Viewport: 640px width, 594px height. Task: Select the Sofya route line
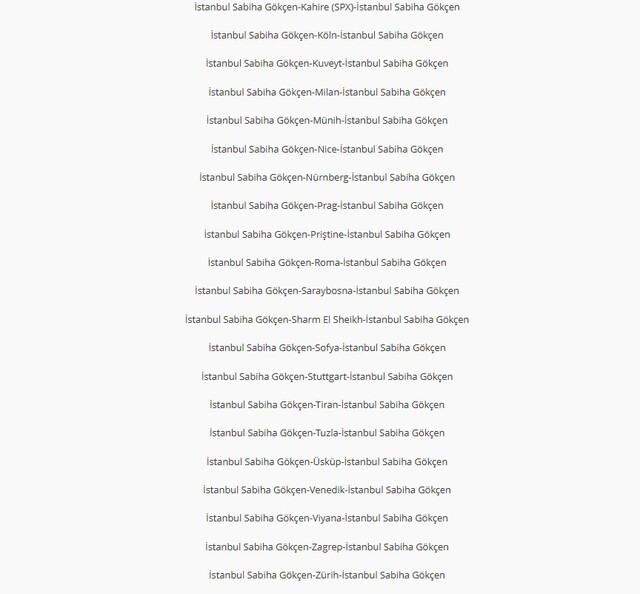pyautogui.click(x=327, y=348)
